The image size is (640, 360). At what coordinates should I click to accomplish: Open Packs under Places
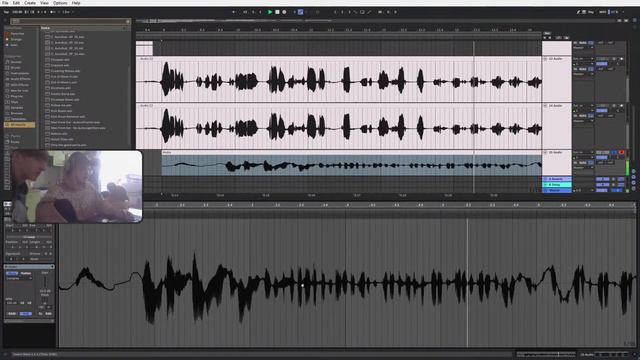point(16,142)
